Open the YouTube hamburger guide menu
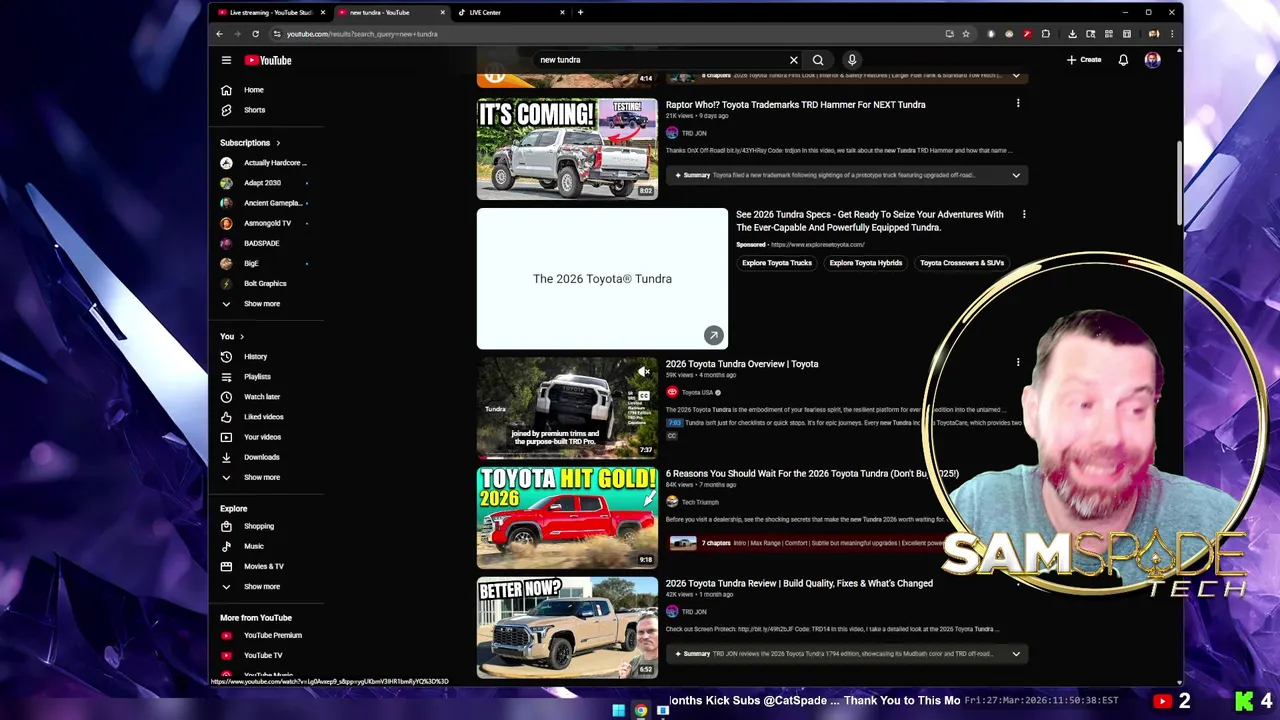 pos(226,60)
